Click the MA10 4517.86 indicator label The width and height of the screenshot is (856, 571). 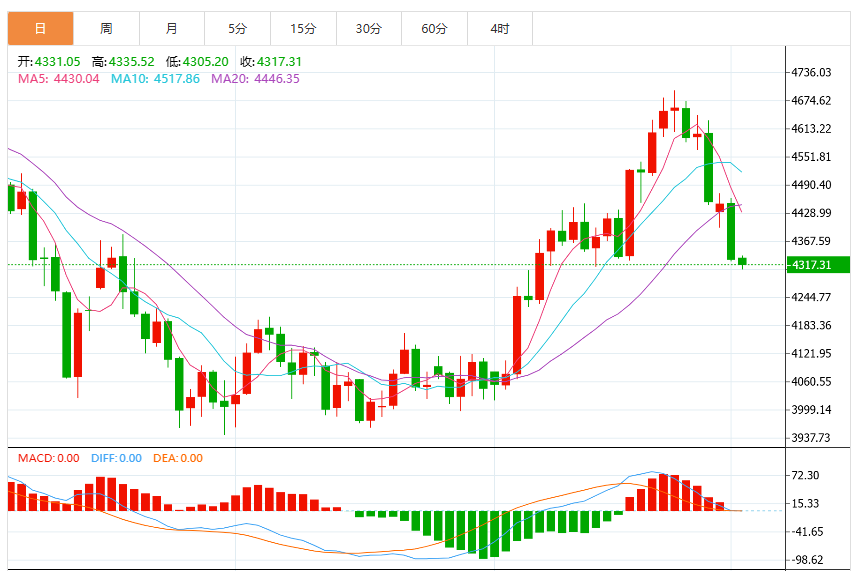tap(155, 79)
